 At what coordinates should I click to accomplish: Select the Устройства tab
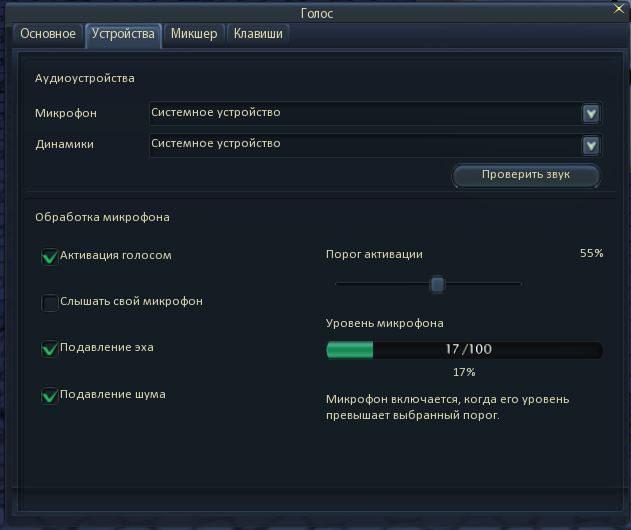coord(123,35)
